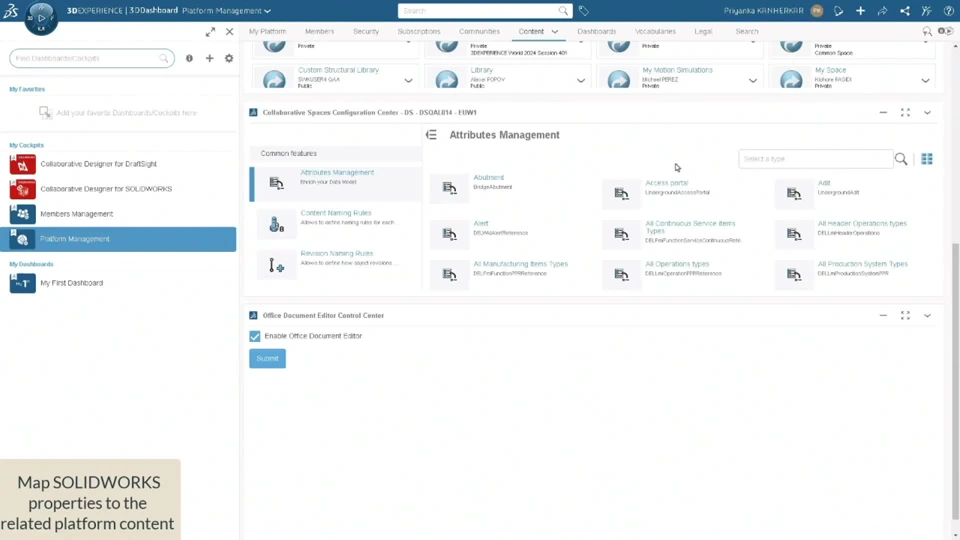This screenshot has height=540, width=960.
Task: Toggle Enable Office Document Editor checkbox
Action: pyautogui.click(x=255, y=336)
